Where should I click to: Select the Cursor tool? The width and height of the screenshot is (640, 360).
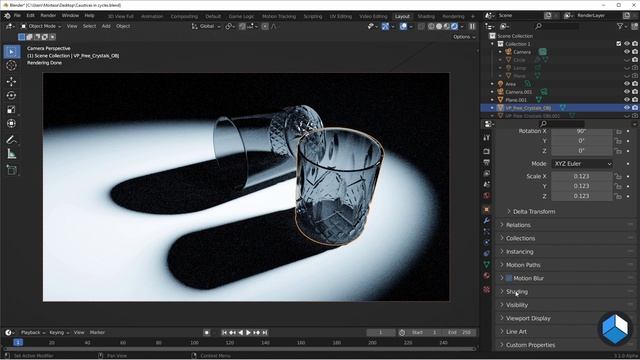coord(11,65)
